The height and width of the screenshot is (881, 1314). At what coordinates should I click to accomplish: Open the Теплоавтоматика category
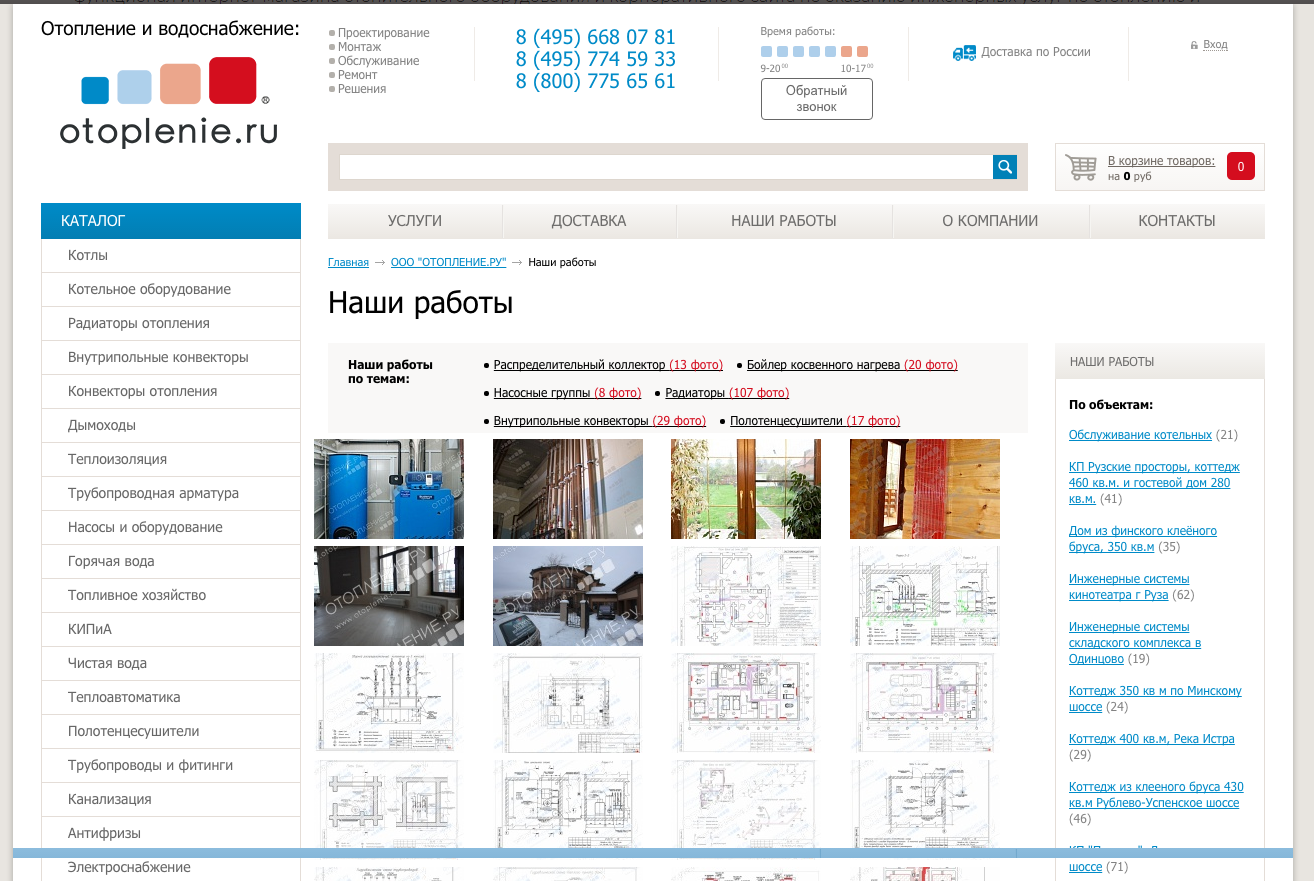(x=171, y=698)
